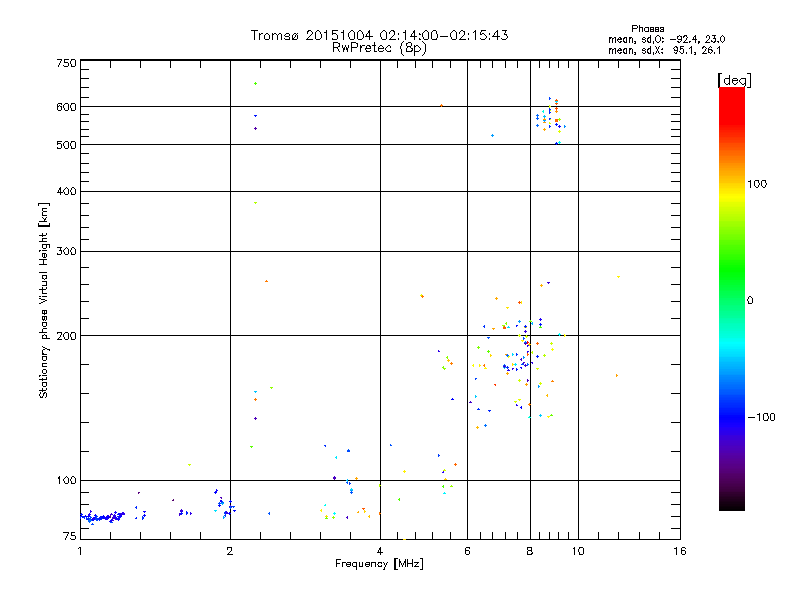Click the 'RwPretec (8p)' subtitle
The height and width of the screenshot is (600, 800).
click(379, 48)
